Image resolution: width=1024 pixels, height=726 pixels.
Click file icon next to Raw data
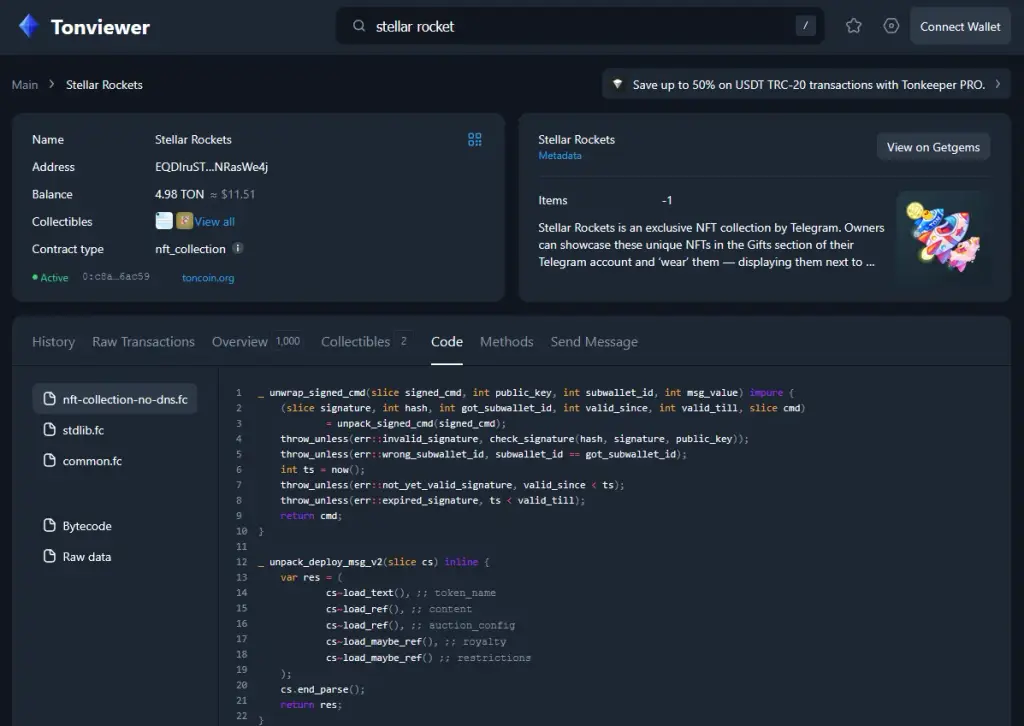[x=49, y=556]
